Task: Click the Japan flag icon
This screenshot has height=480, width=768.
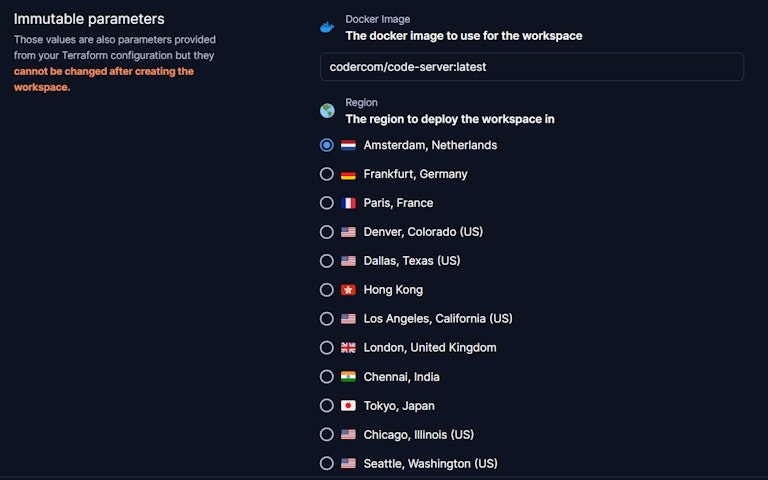Action: (x=348, y=406)
